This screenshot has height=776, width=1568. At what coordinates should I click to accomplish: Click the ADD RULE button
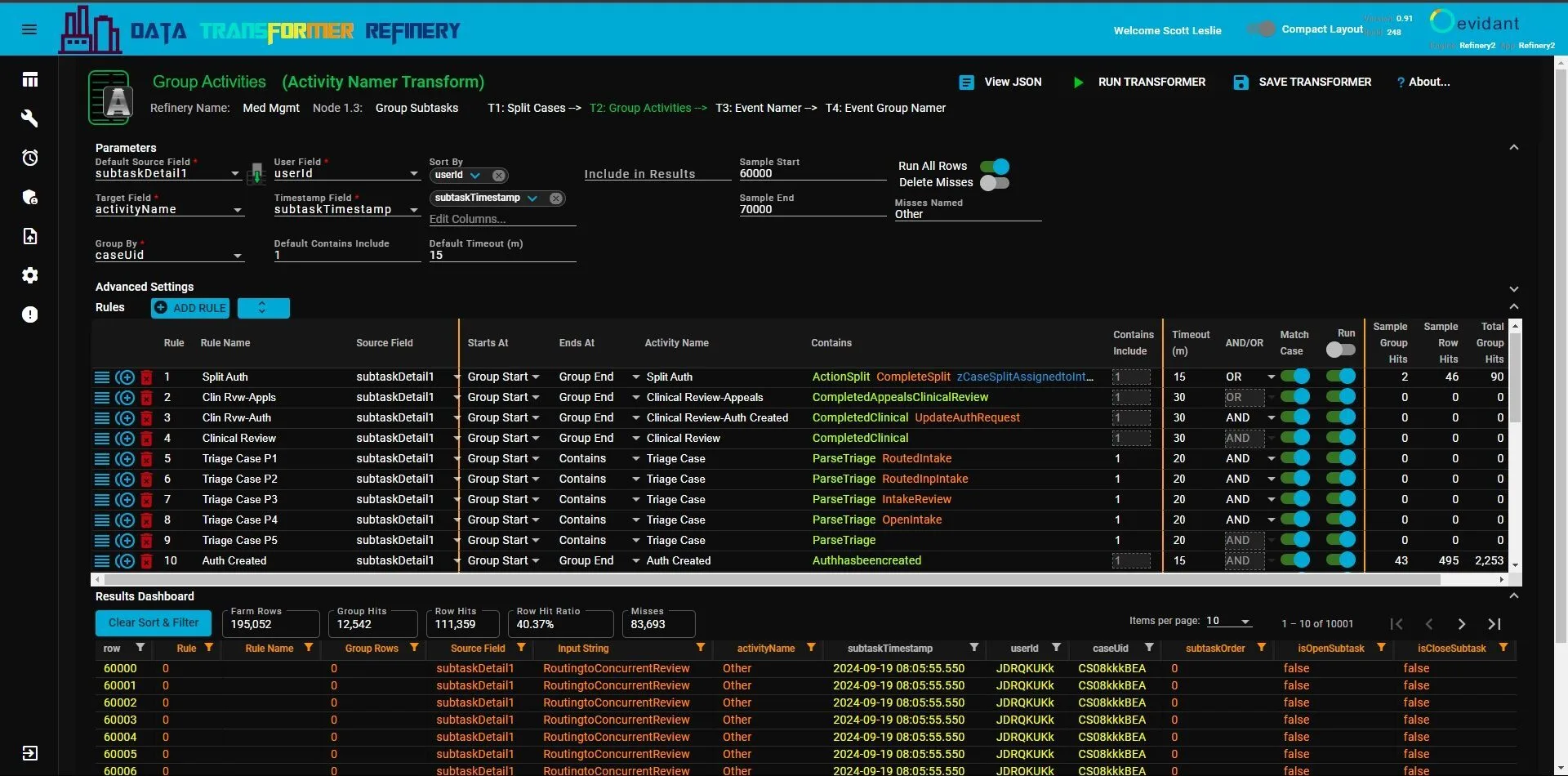pos(190,308)
